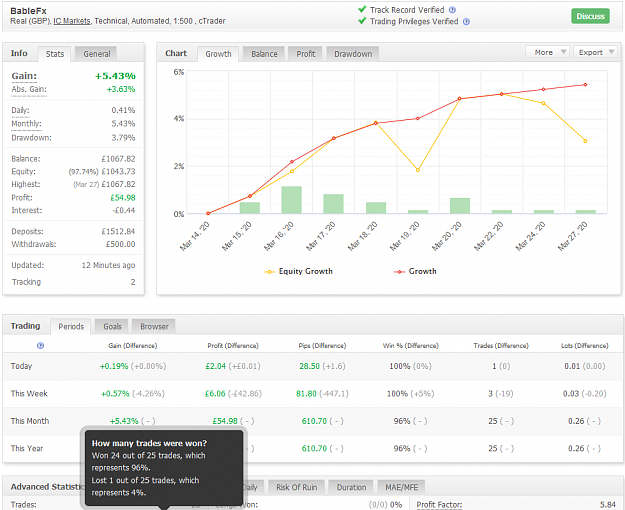Open the Export dropdown
The height and width of the screenshot is (510, 625).
[x=594, y=52]
